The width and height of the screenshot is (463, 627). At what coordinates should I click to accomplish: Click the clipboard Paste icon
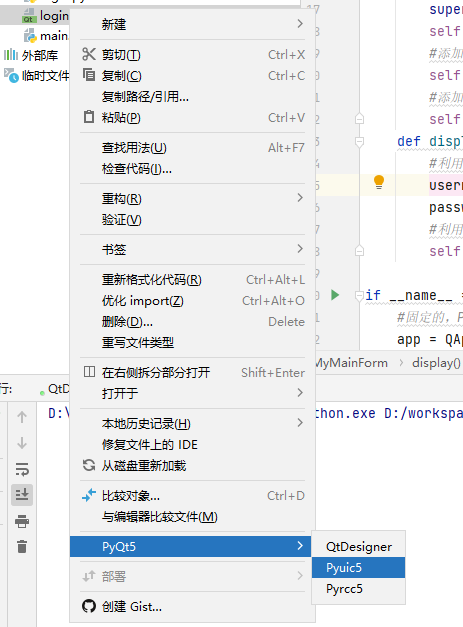point(89,117)
